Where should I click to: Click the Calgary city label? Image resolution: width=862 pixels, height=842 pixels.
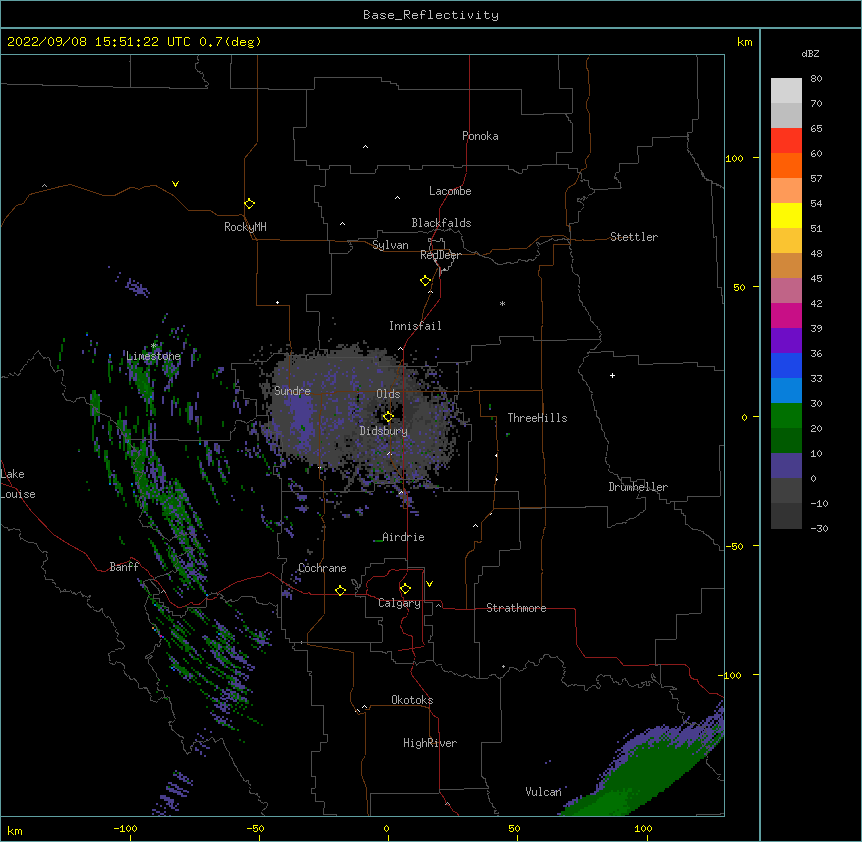click(399, 603)
